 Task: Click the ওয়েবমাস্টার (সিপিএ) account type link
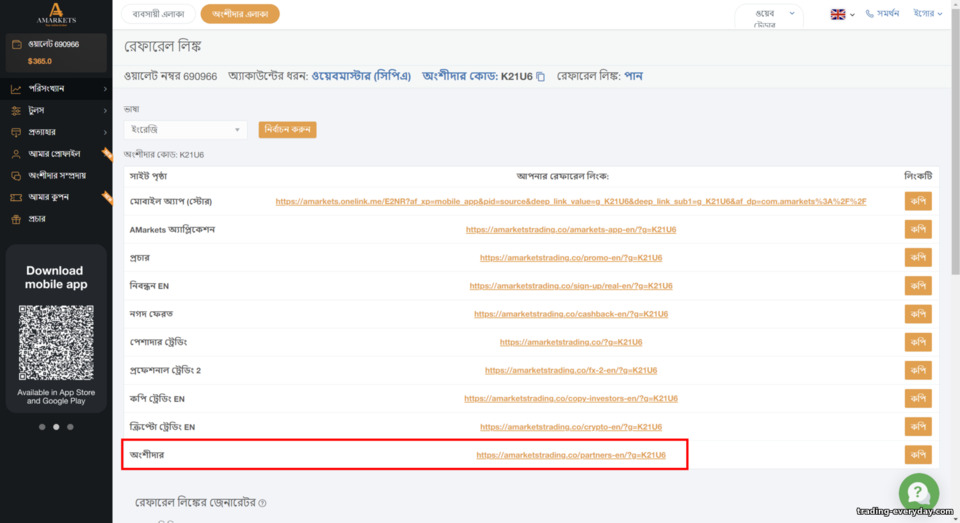361,77
